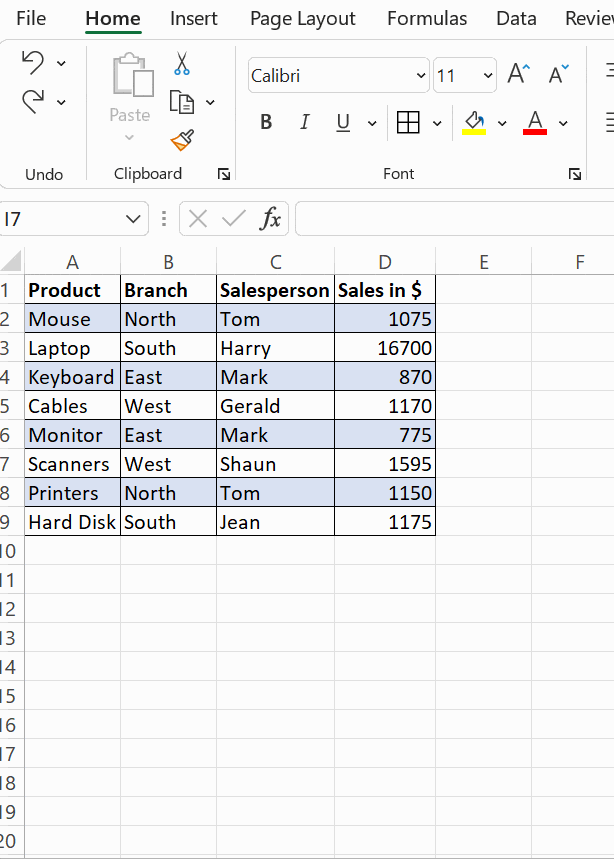Select column E header
The height and width of the screenshot is (859, 614).
[x=484, y=262]
